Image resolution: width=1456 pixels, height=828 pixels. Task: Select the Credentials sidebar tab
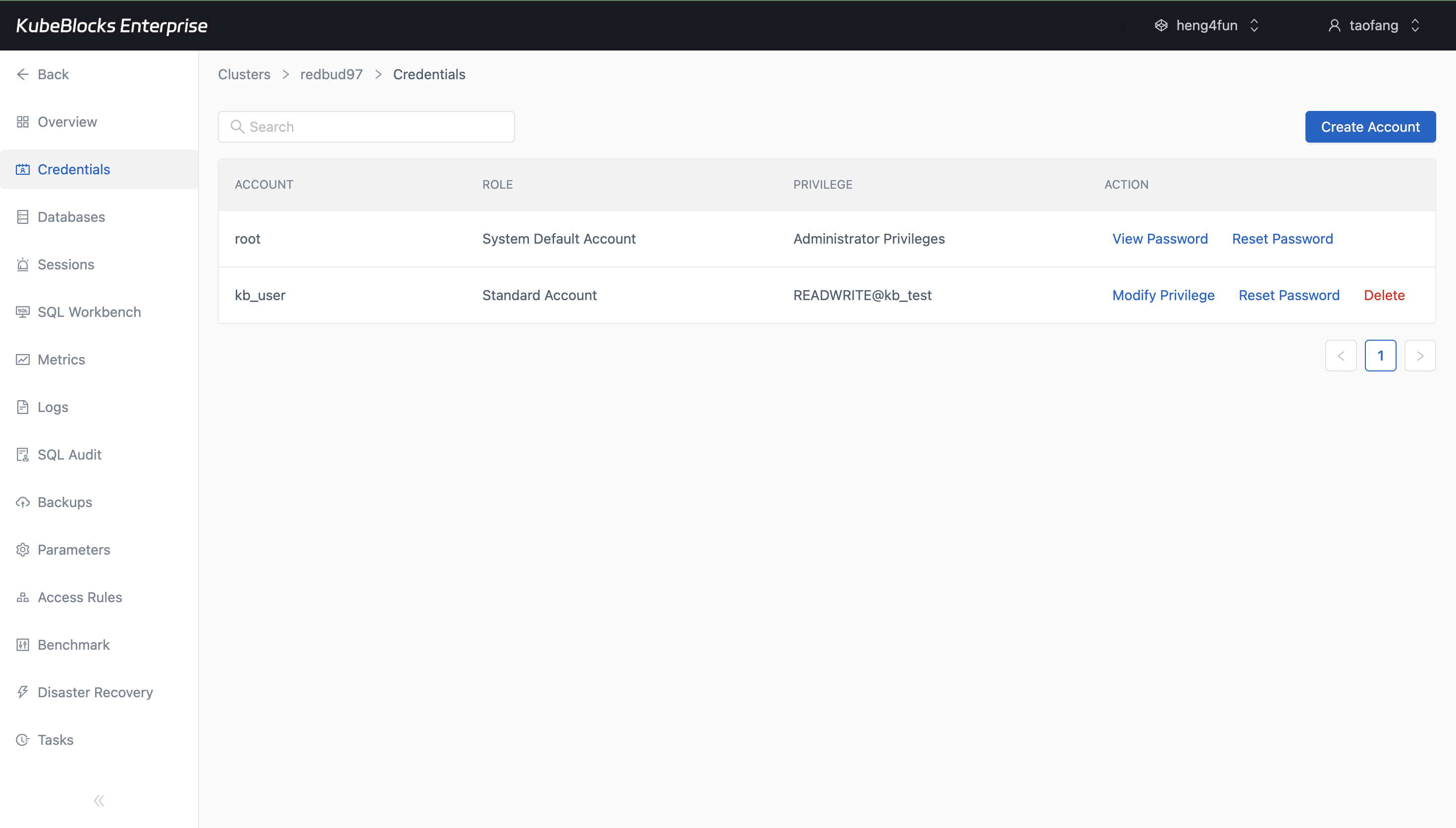(x=73, y=169)
